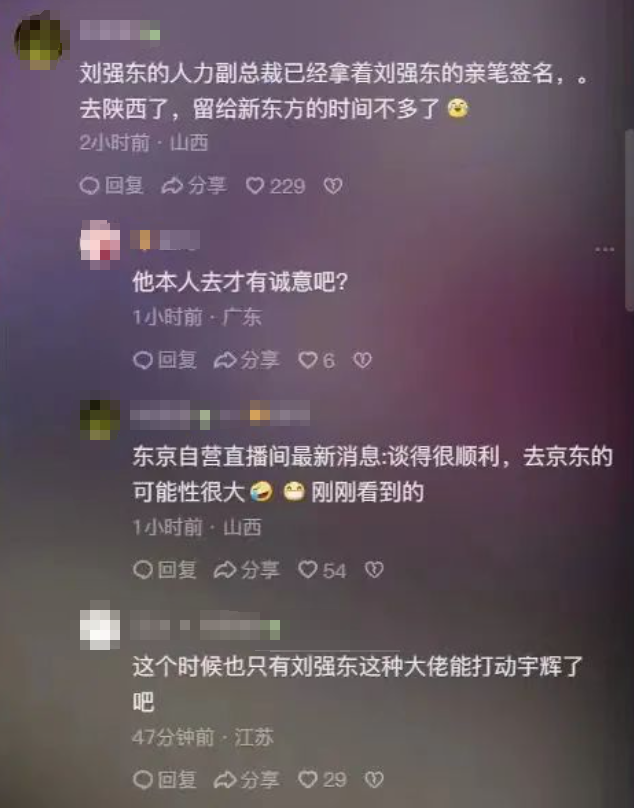Dislike the comment from 广东
Image resolution: width=634 pixels, height=808 pixels.
coord(362,360)
